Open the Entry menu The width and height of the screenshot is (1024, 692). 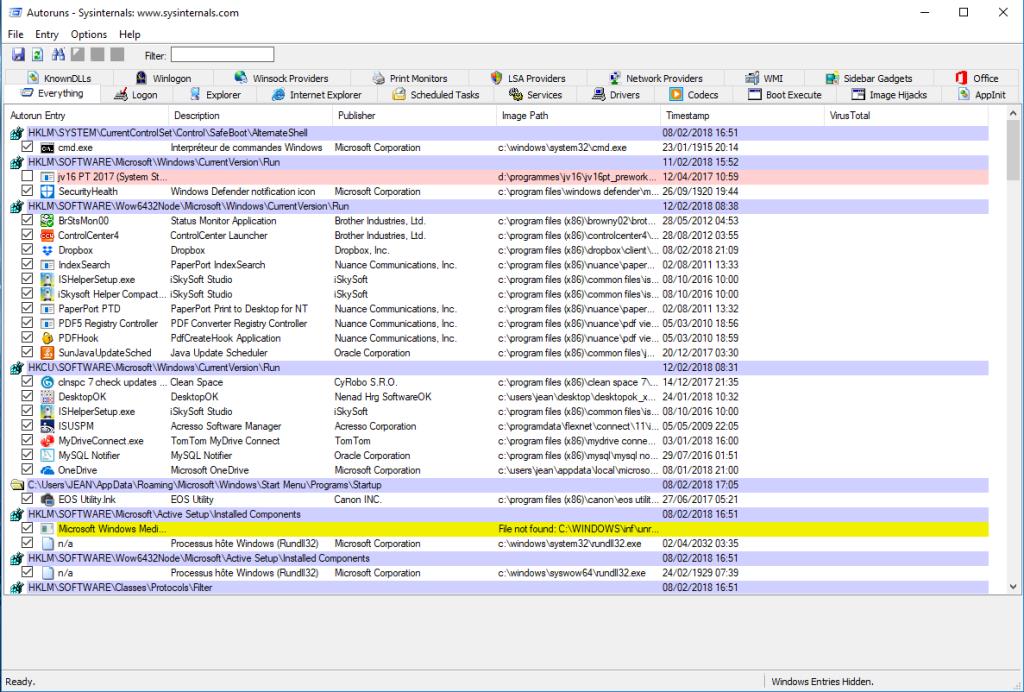(47, 34)
